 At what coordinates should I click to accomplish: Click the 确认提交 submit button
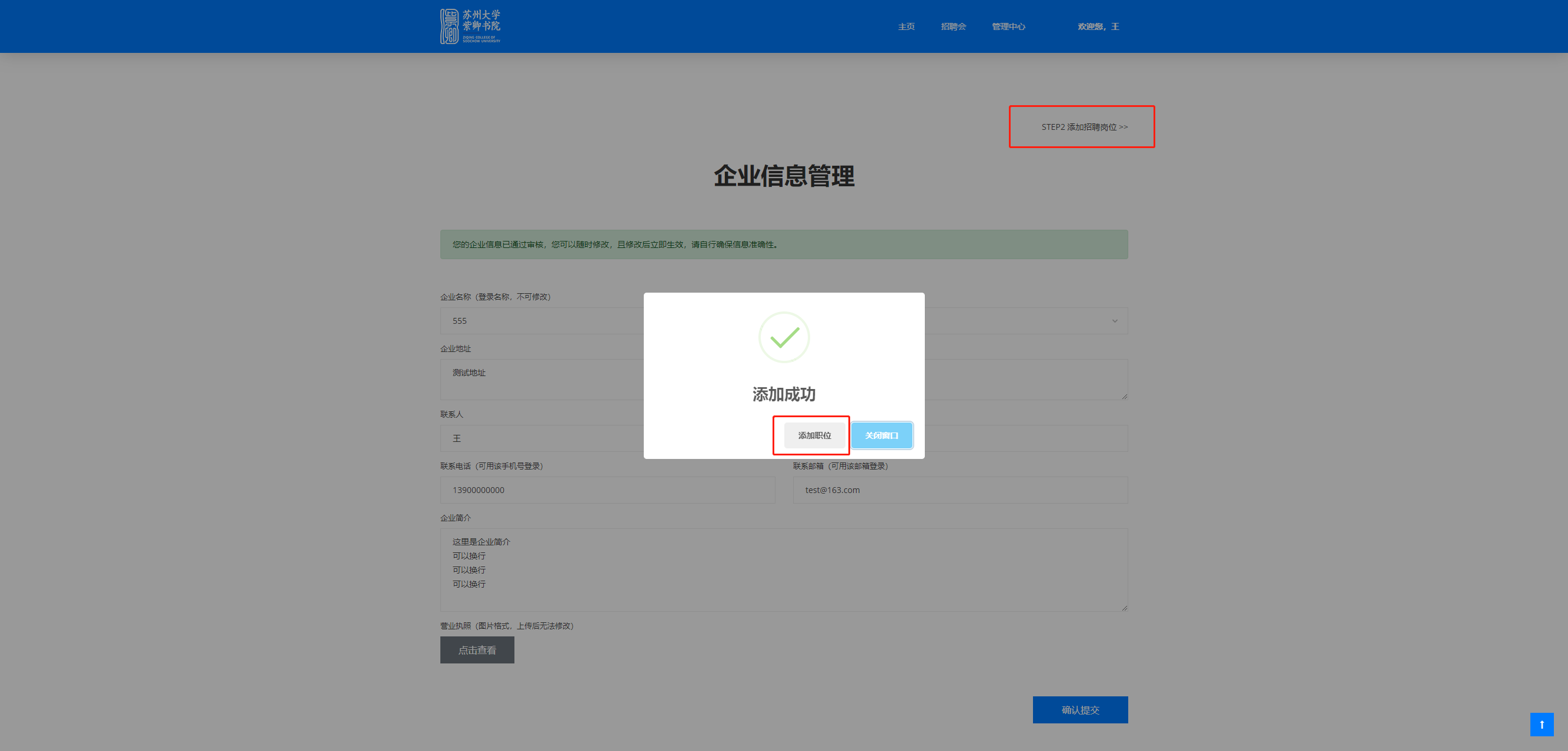(x=1080, y=710)
